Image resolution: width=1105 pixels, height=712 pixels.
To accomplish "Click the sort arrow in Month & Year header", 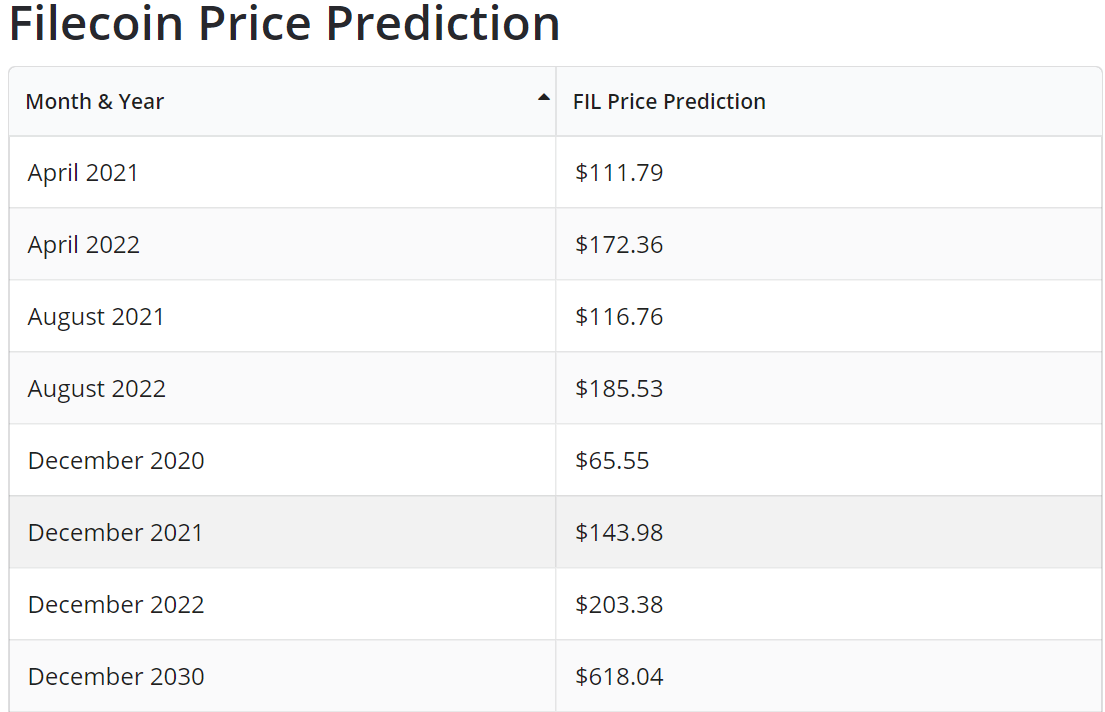I will click(543, 98).
